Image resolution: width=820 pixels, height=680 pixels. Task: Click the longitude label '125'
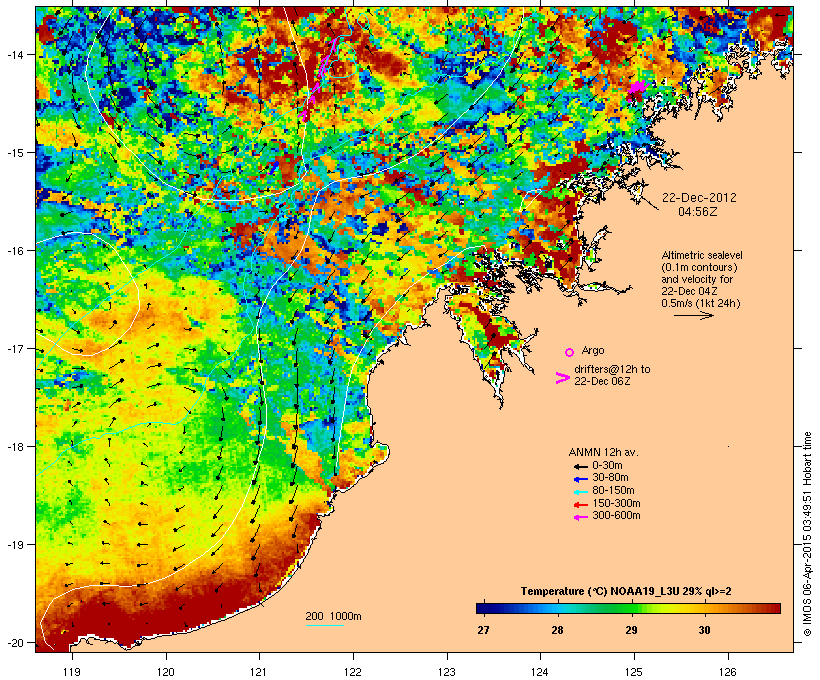[634, 672]
